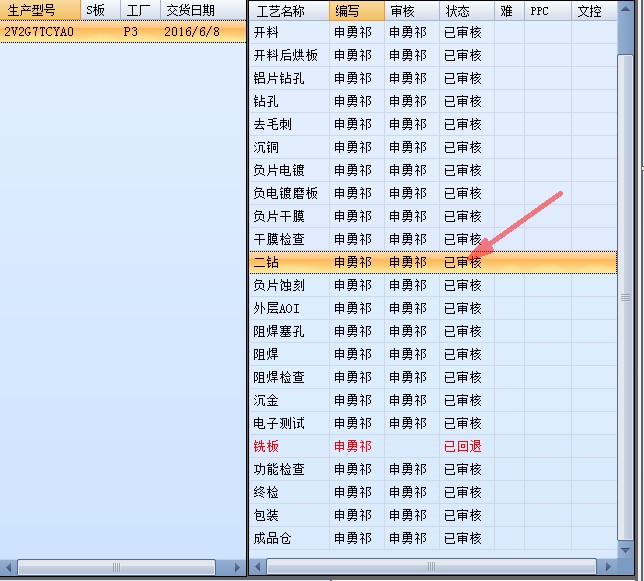
Task: Click the 工厂 column header
Action: (140, 10)
